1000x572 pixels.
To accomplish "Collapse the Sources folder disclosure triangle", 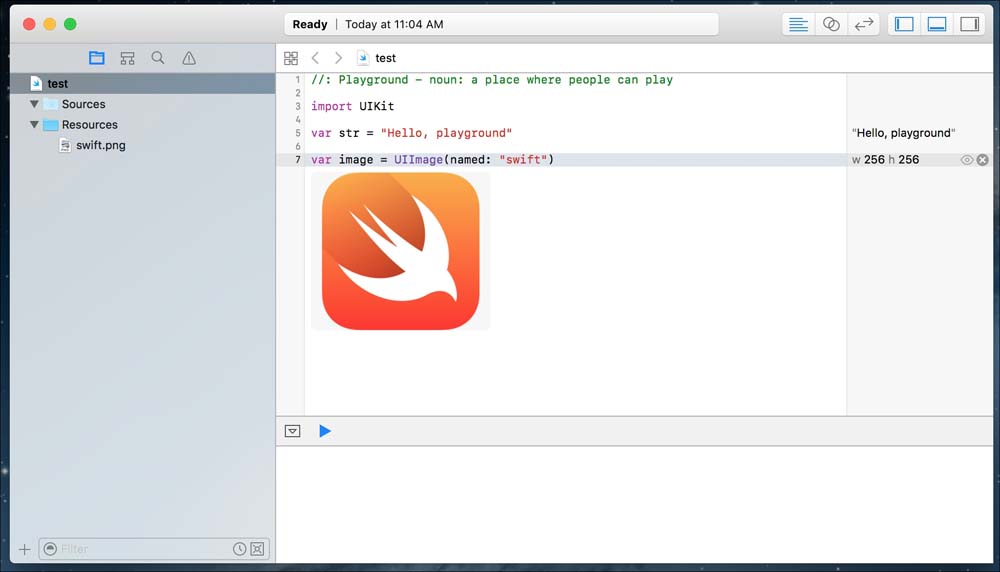I will pos(35,104).
